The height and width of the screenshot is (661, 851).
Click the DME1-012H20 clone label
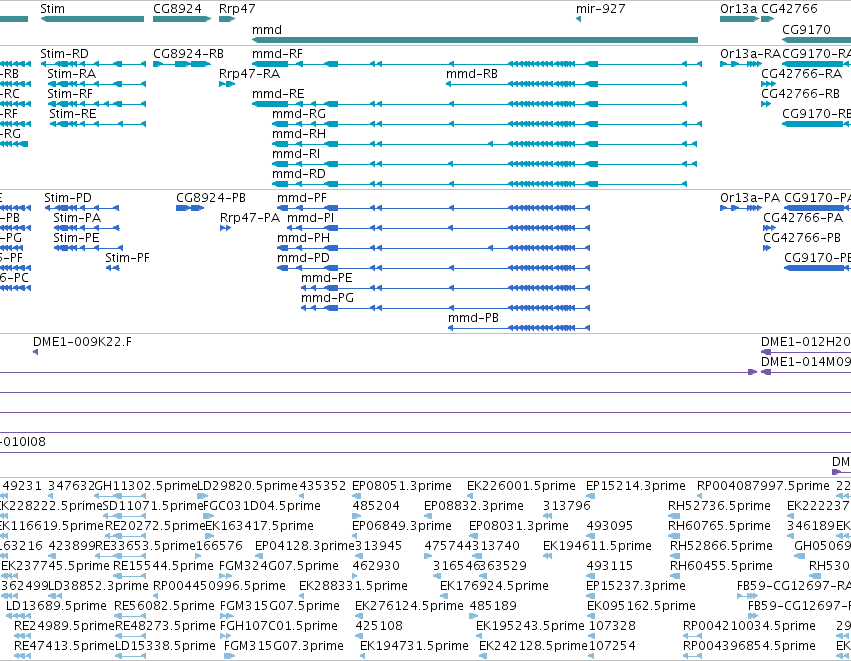point(805,341)
